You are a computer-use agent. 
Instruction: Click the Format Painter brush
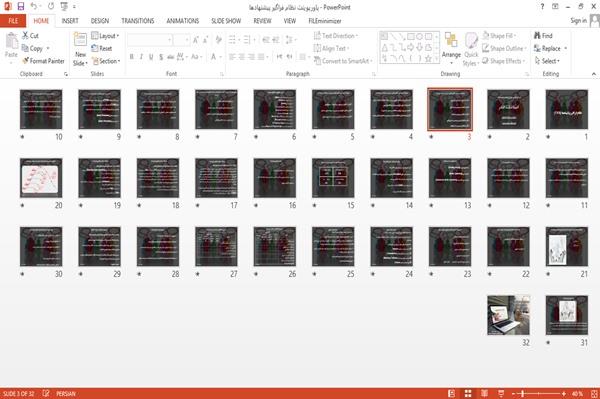26,61
